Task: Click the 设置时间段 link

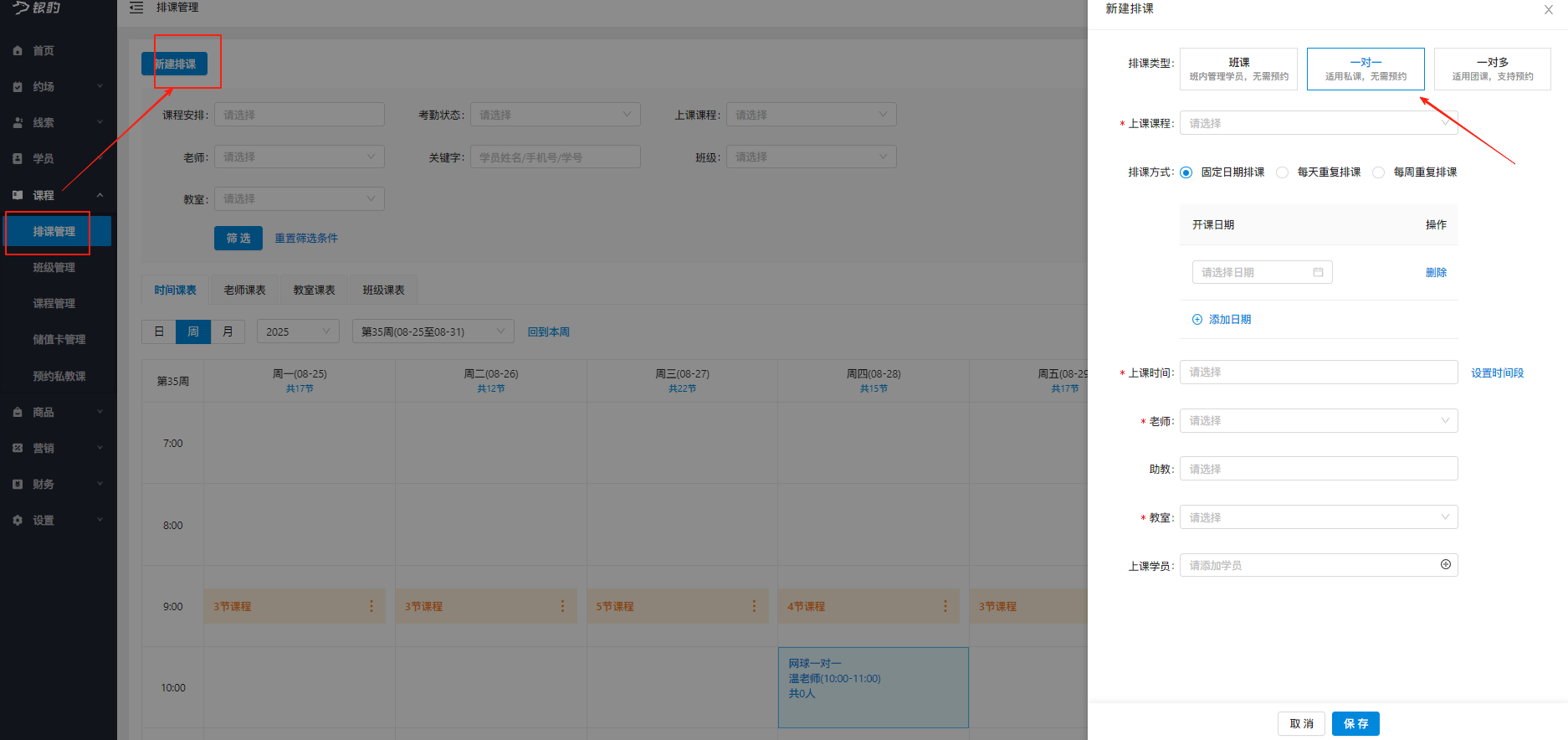Action: click(1497, 373)
